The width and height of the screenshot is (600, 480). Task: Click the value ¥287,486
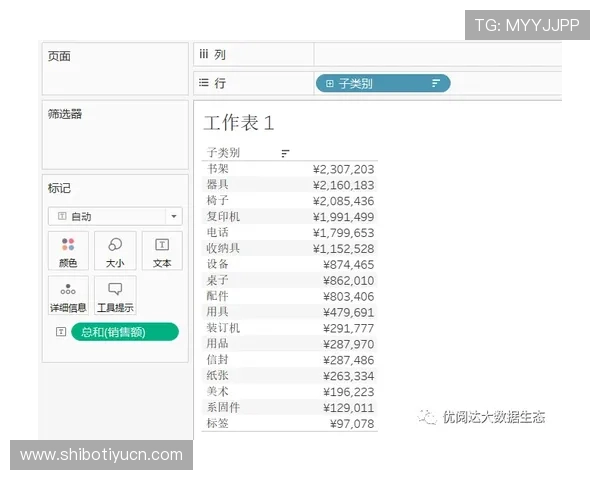pos(349,360)
